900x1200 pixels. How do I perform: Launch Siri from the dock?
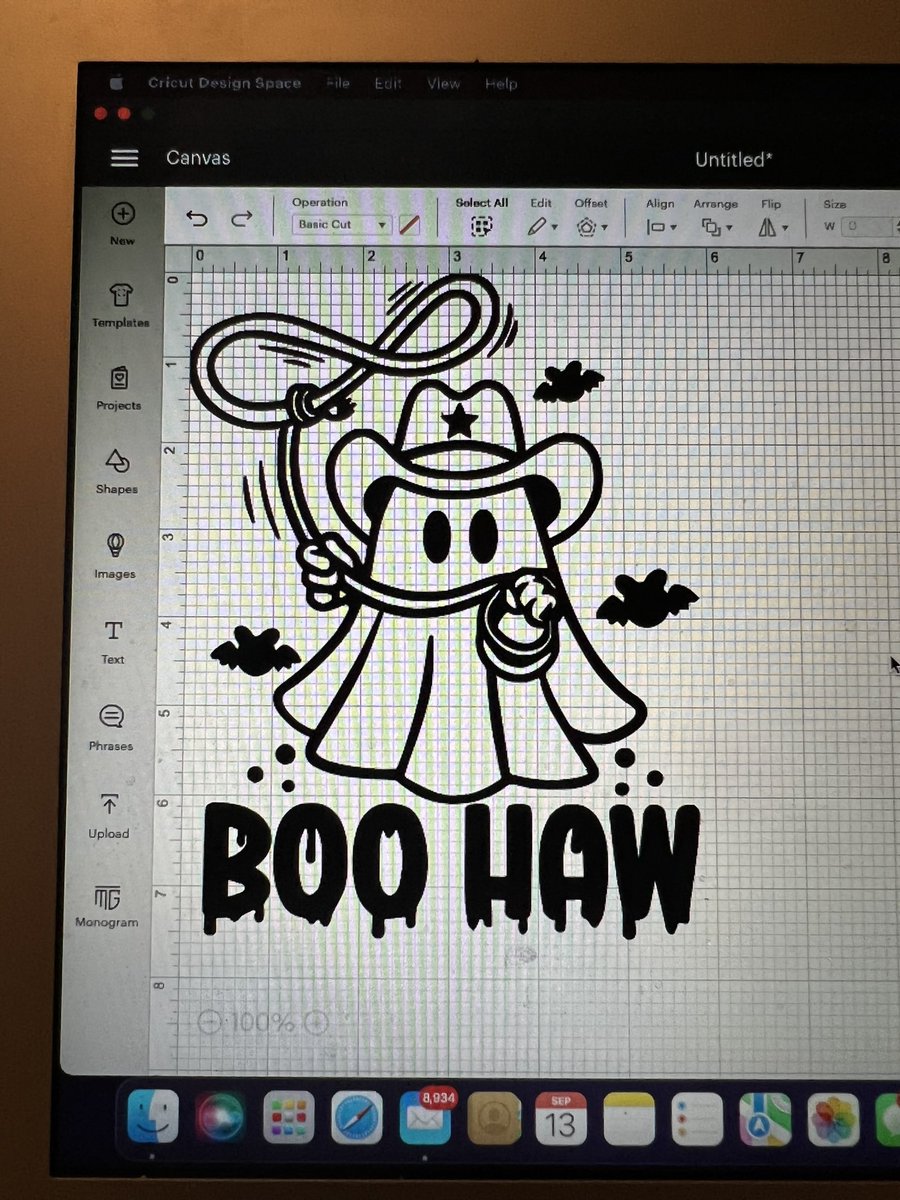[219, 1117]
